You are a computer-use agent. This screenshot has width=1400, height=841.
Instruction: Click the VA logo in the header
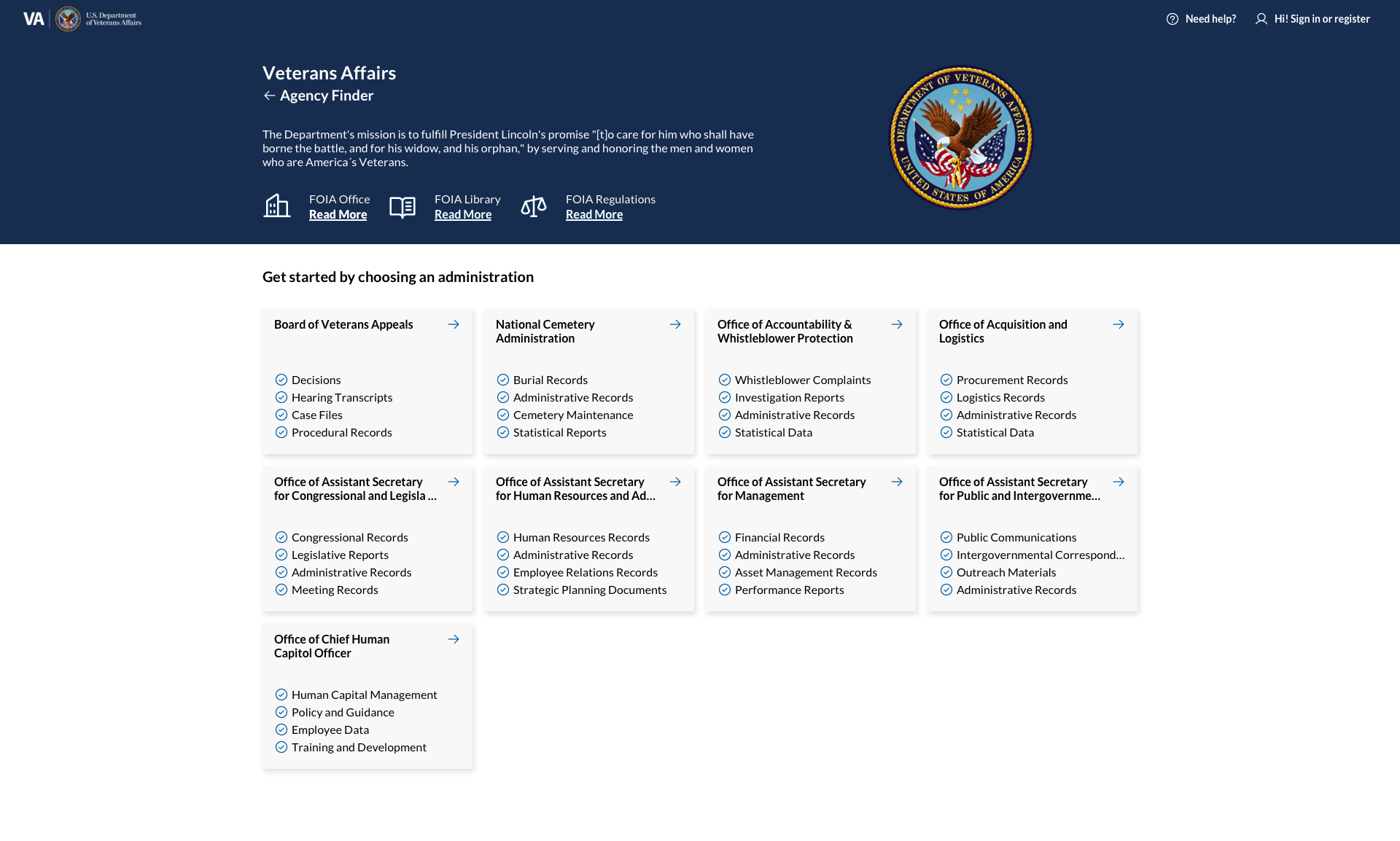click(x=33, y=18)
